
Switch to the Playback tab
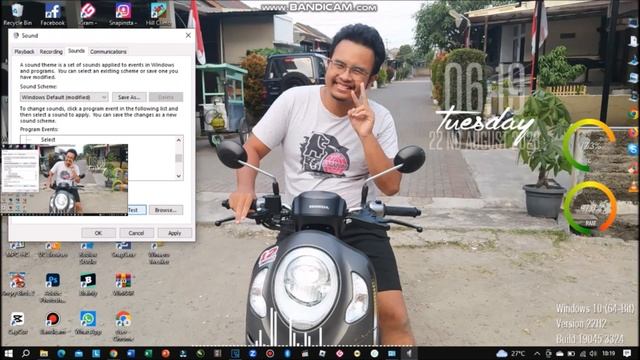pos(24,52)
